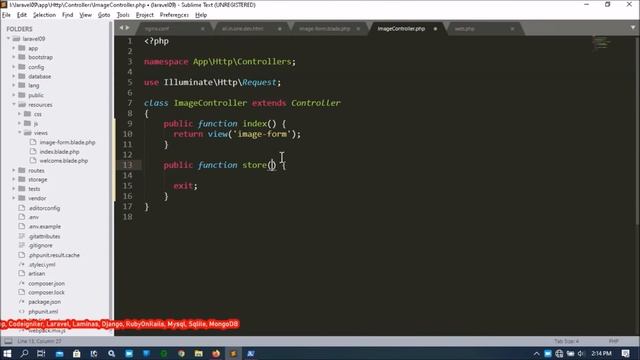Open .env.example file
The height and width of the screenshot is (360, 640).
[44, 227]
